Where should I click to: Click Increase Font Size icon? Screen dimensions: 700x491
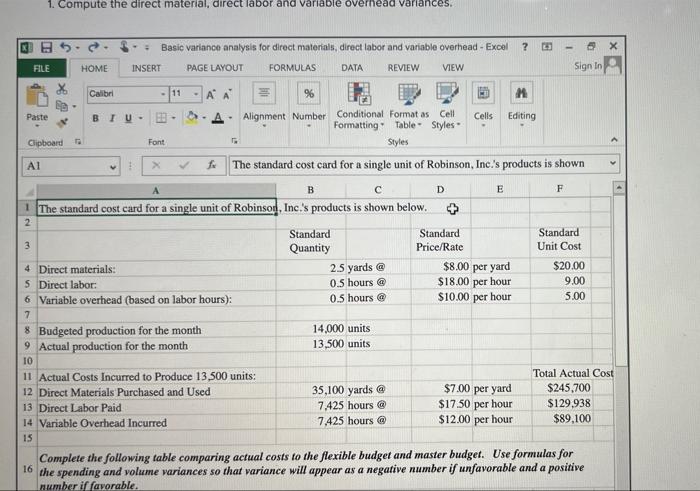coord(211,94)
